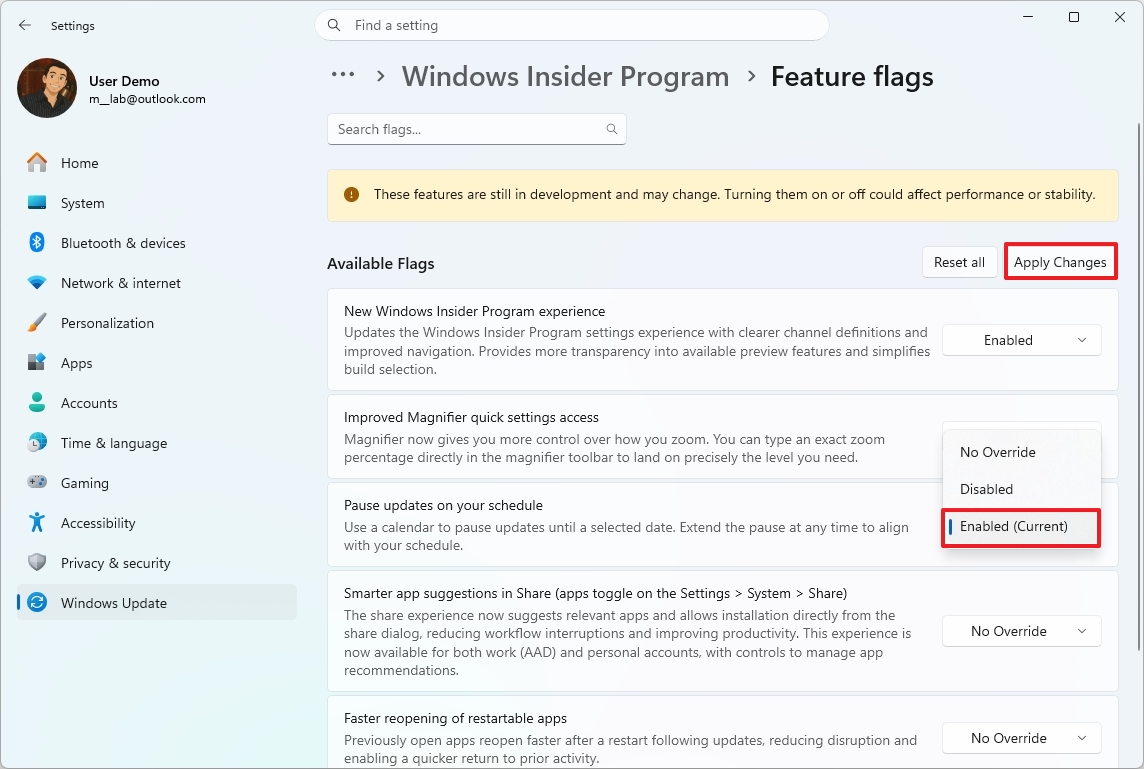Select Disabled in the open list

click(x=1021, y=490)
